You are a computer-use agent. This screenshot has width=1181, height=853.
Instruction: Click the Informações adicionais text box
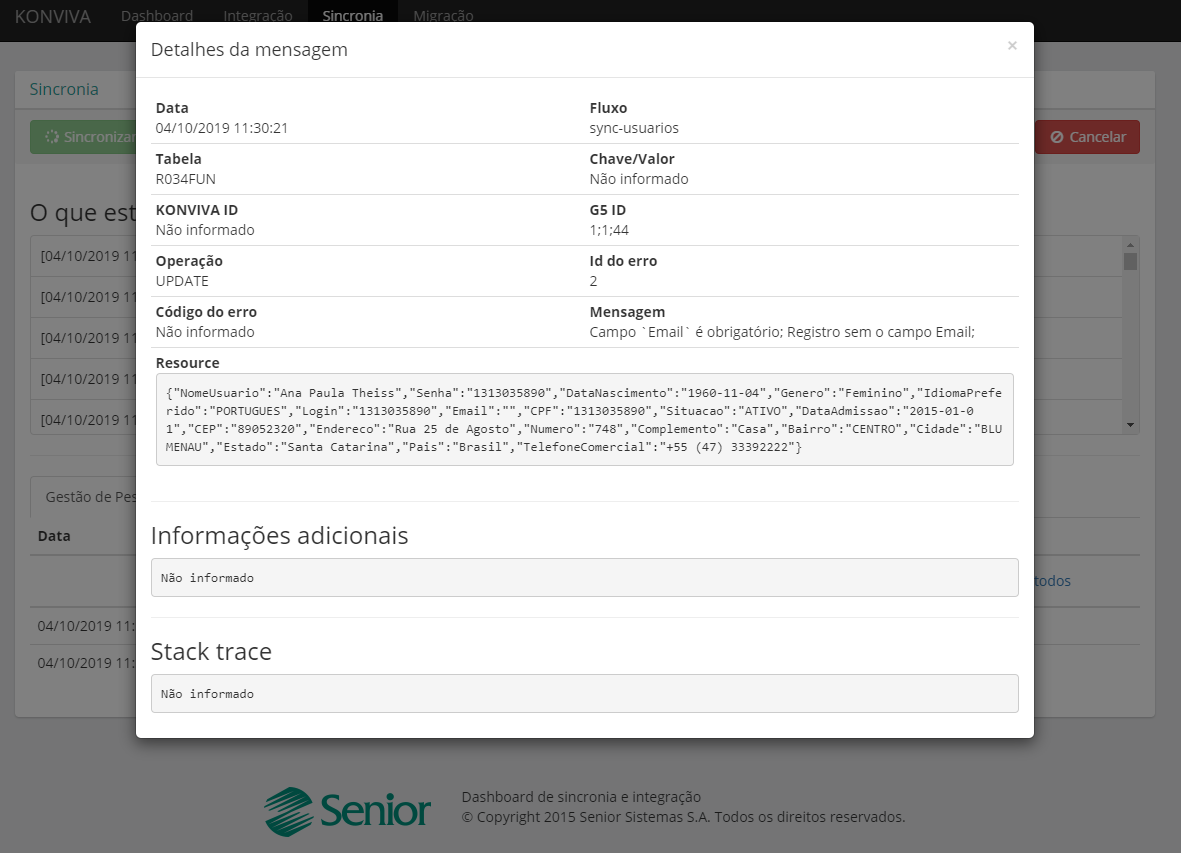point(584,578)
